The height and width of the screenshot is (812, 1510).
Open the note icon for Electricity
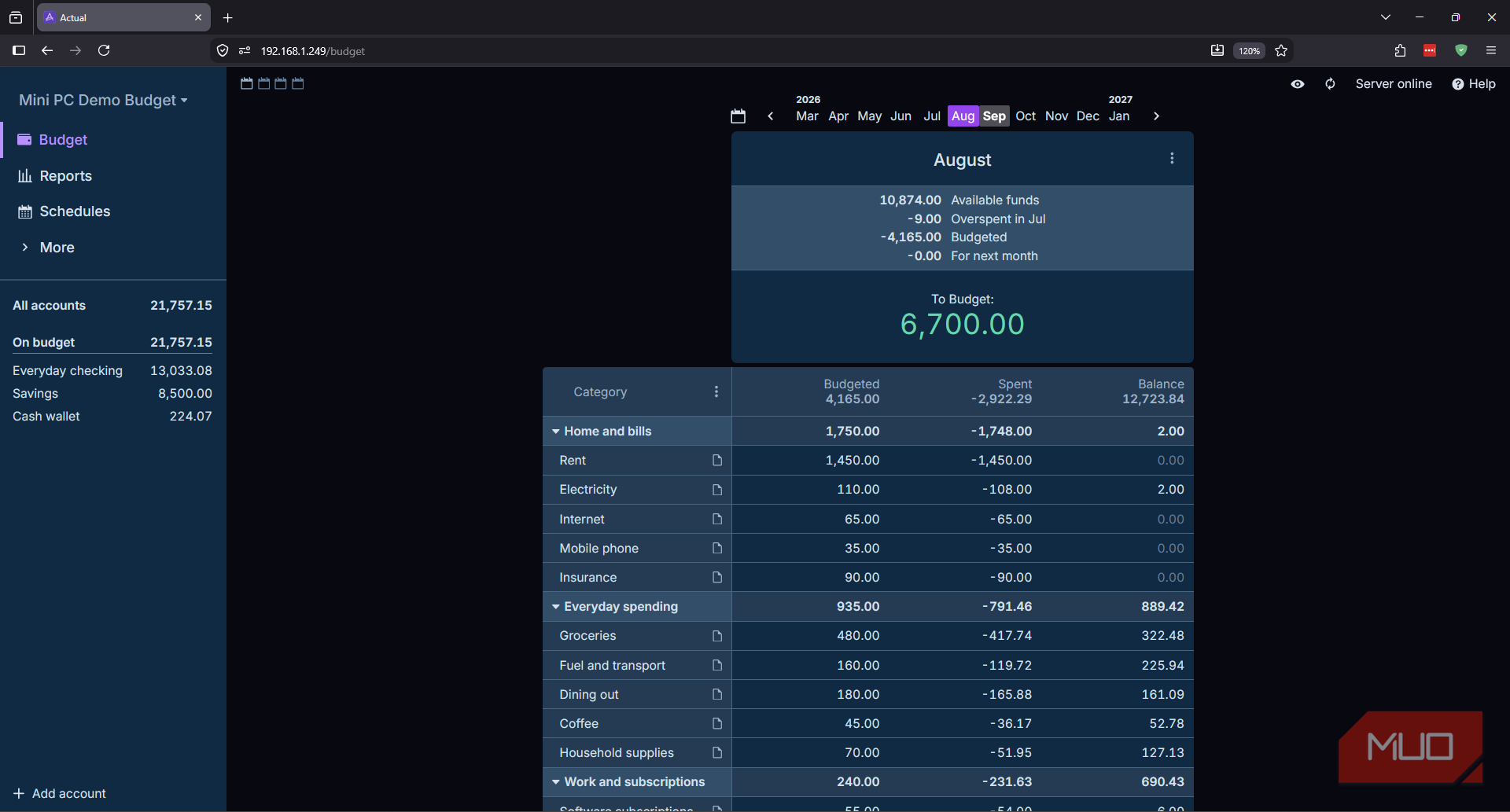pos(717,490)
